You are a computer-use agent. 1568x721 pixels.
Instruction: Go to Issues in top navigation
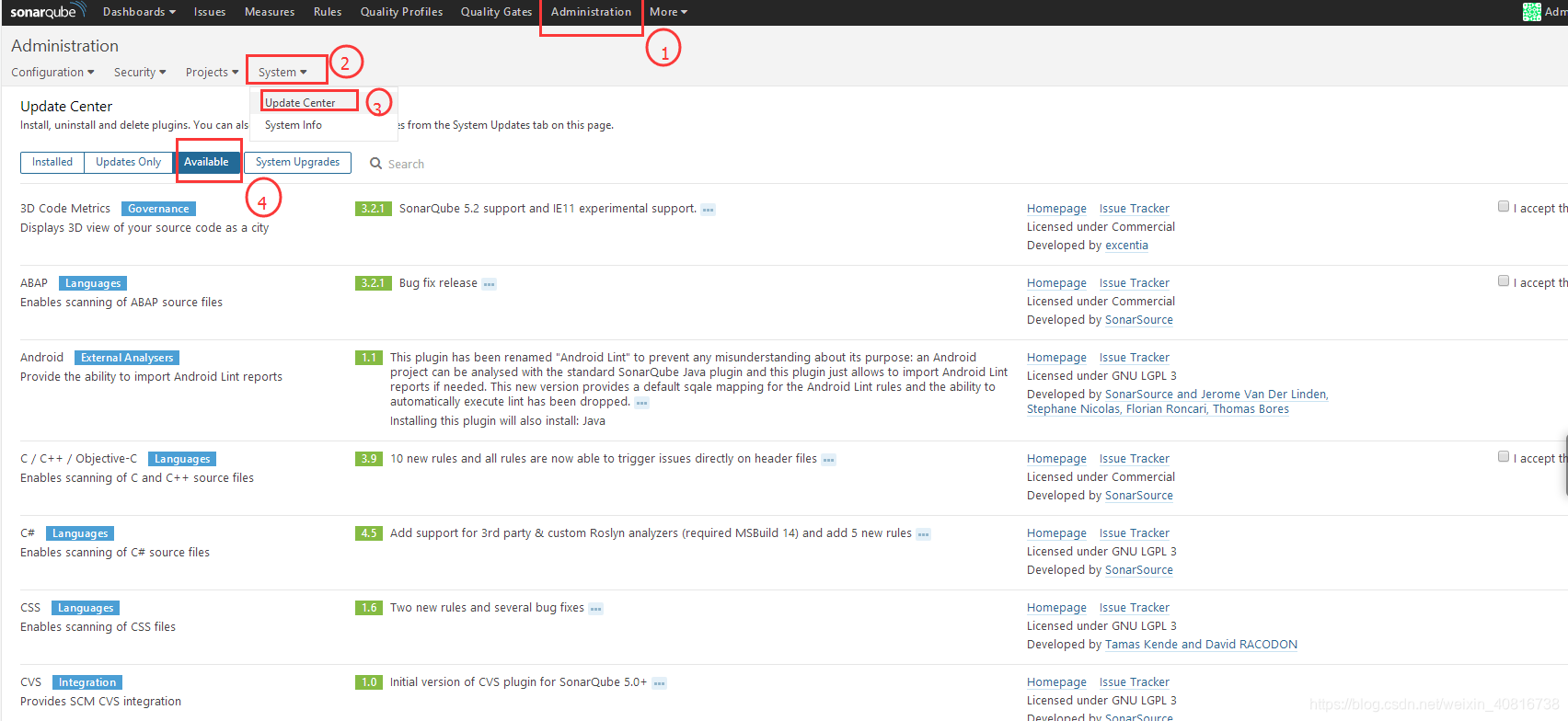[210, 12]
